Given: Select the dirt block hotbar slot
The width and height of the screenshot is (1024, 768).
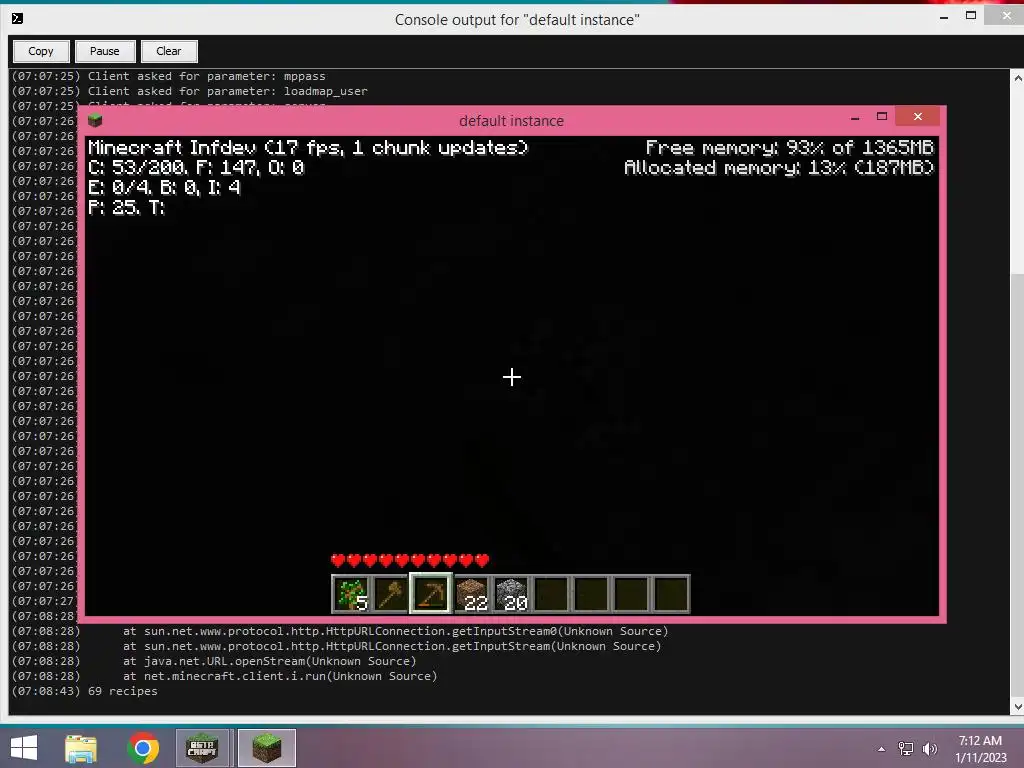Looking at the screenshot, I should click(x=471, y=594).
